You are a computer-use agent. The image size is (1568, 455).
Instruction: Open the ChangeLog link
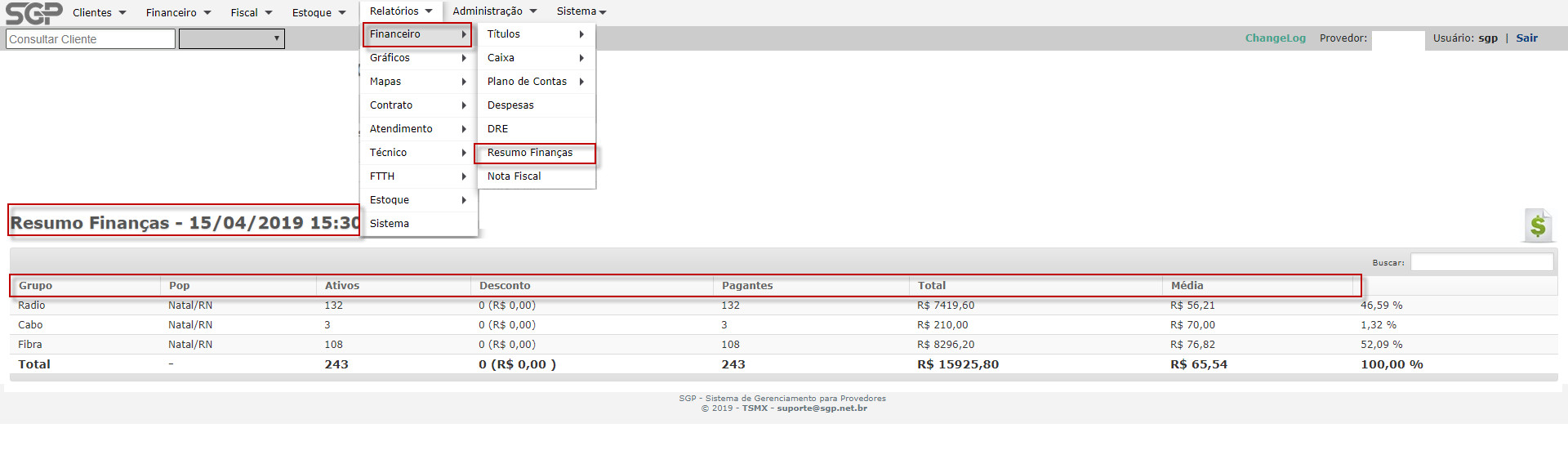[1275, 38]
